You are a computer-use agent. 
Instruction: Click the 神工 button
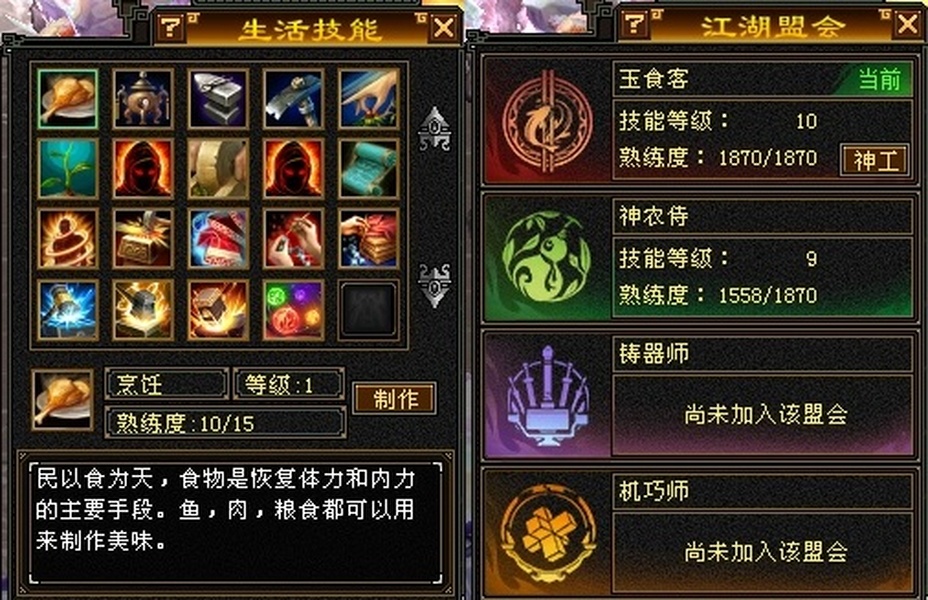coord(875,160)
